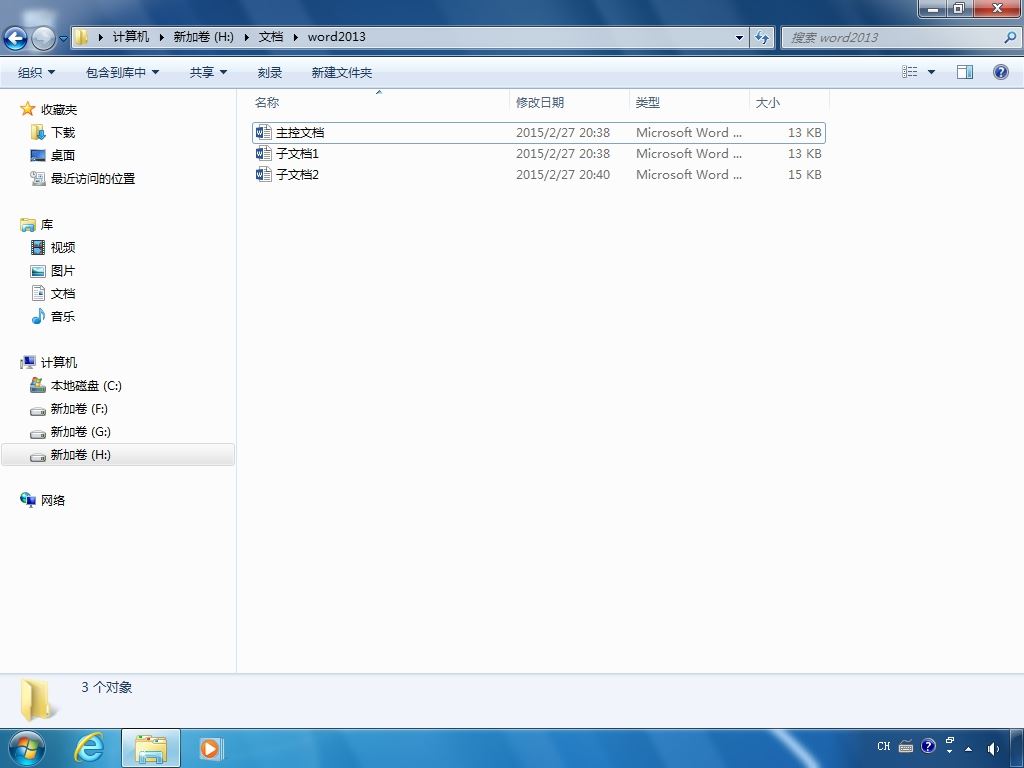Open 新加卷 (F:) drive
1024x768 pixels.
79,409
